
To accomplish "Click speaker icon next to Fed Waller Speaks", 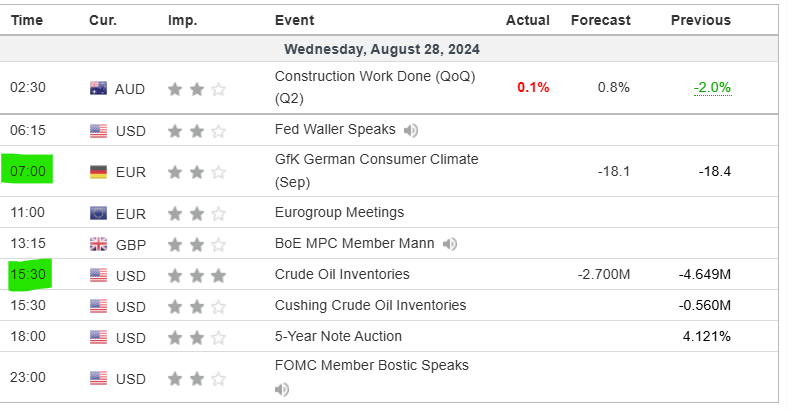I will click(412, 129).
